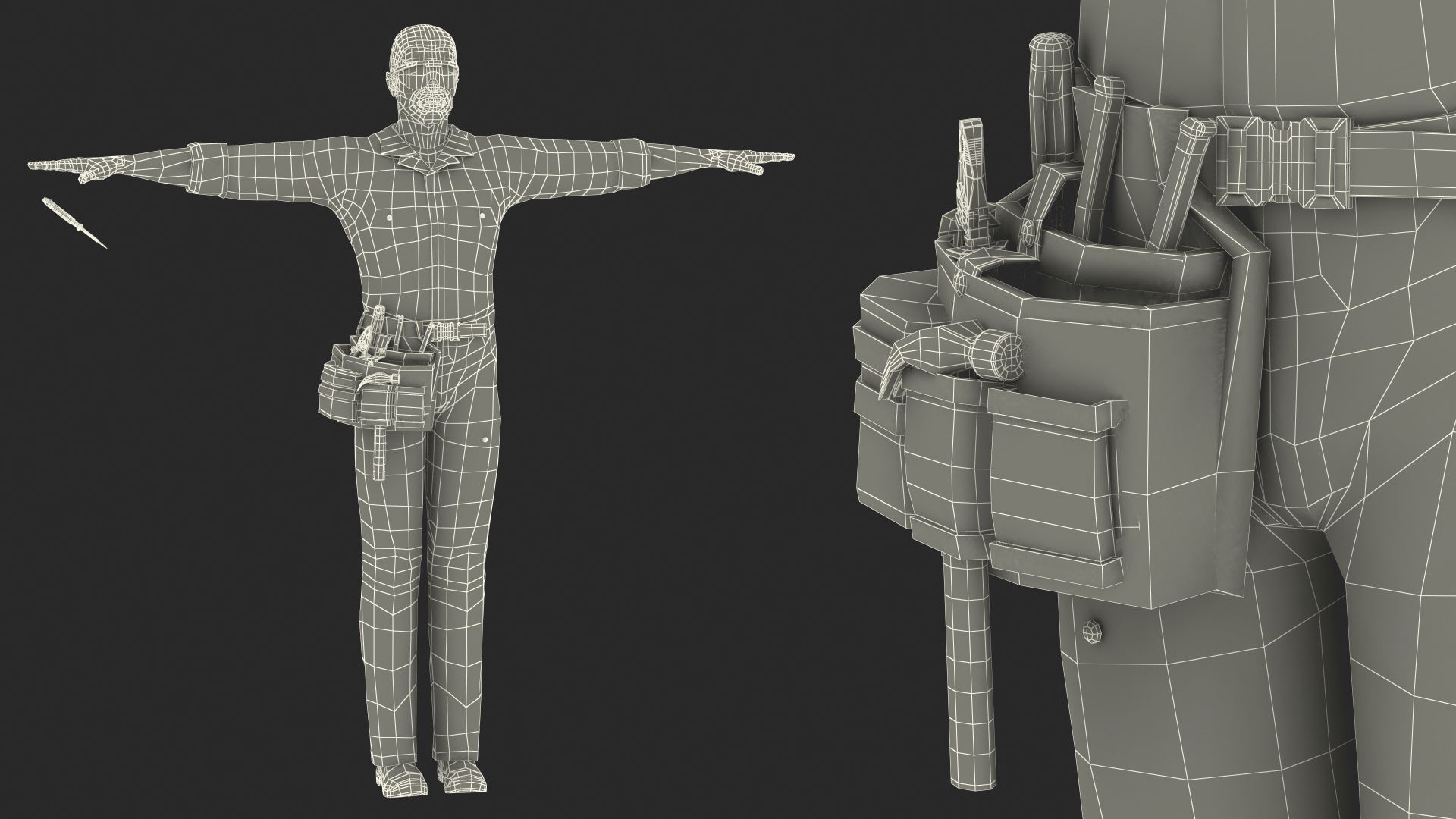Select the floating screwdriver near left hand
The height and width of the screenshot is (819, 1456).
[x=74, y=222]
